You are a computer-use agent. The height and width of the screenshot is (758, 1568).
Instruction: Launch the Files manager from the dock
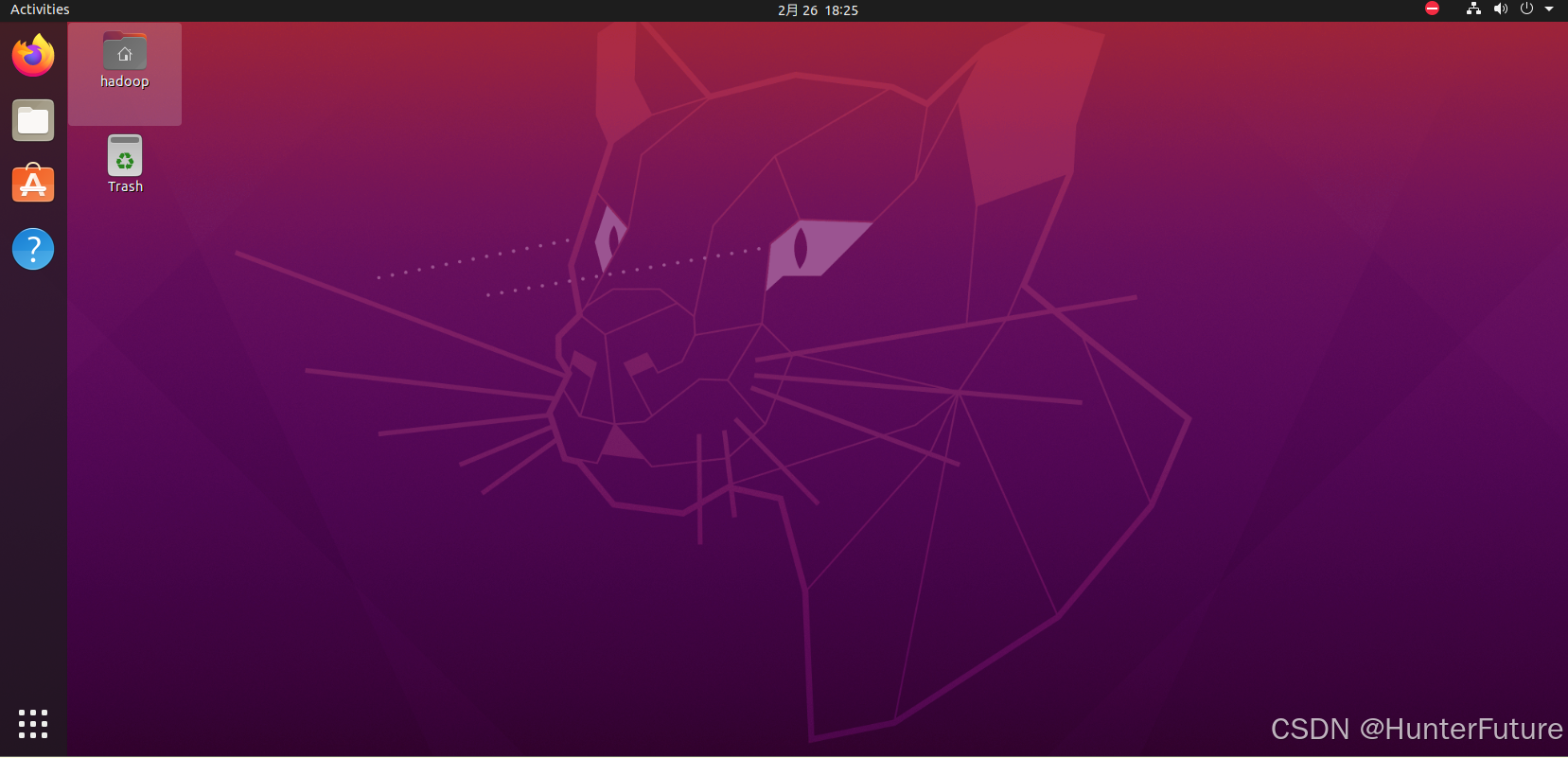[x=33, y=120]
